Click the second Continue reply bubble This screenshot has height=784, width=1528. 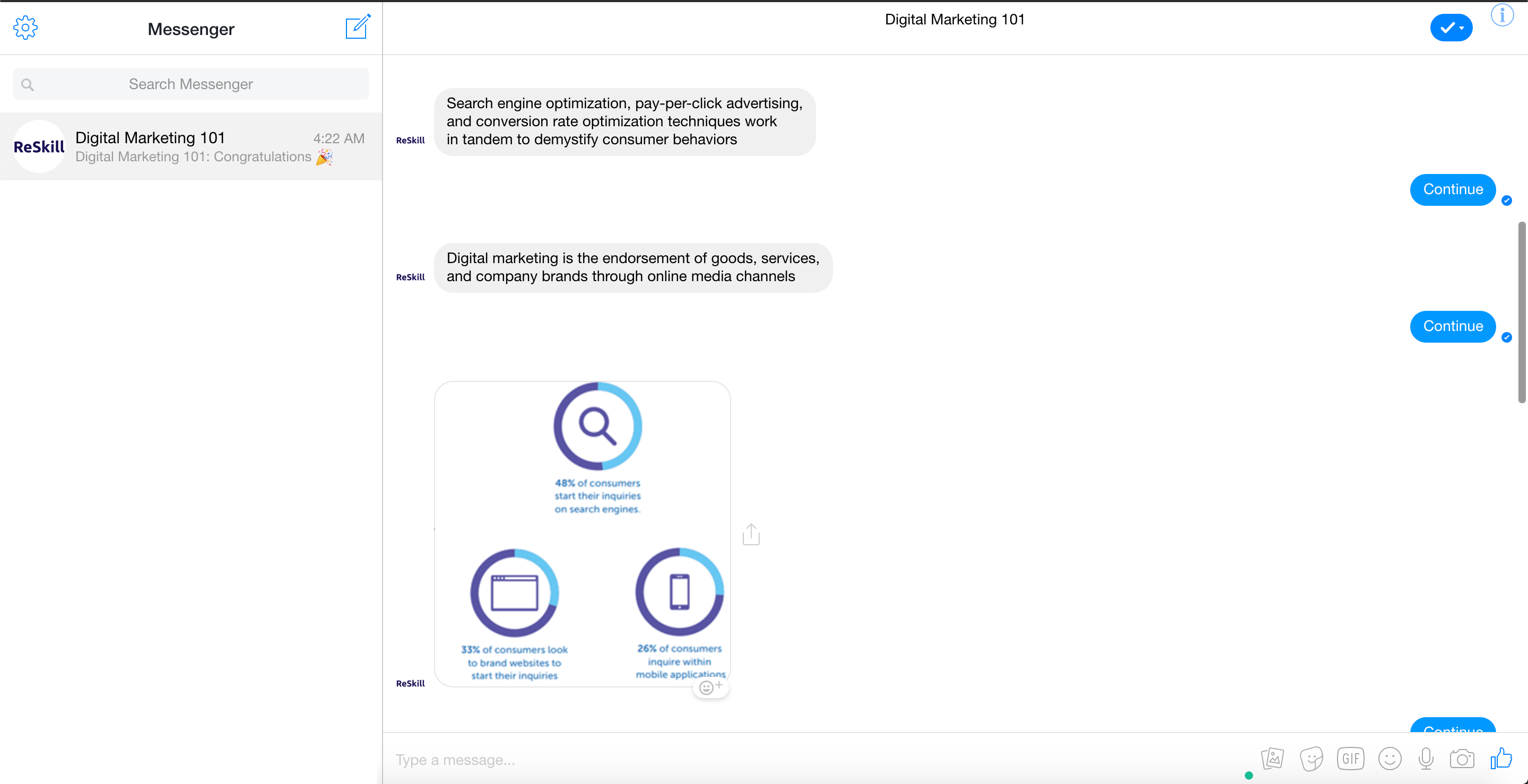click(x=1453, y=327)
